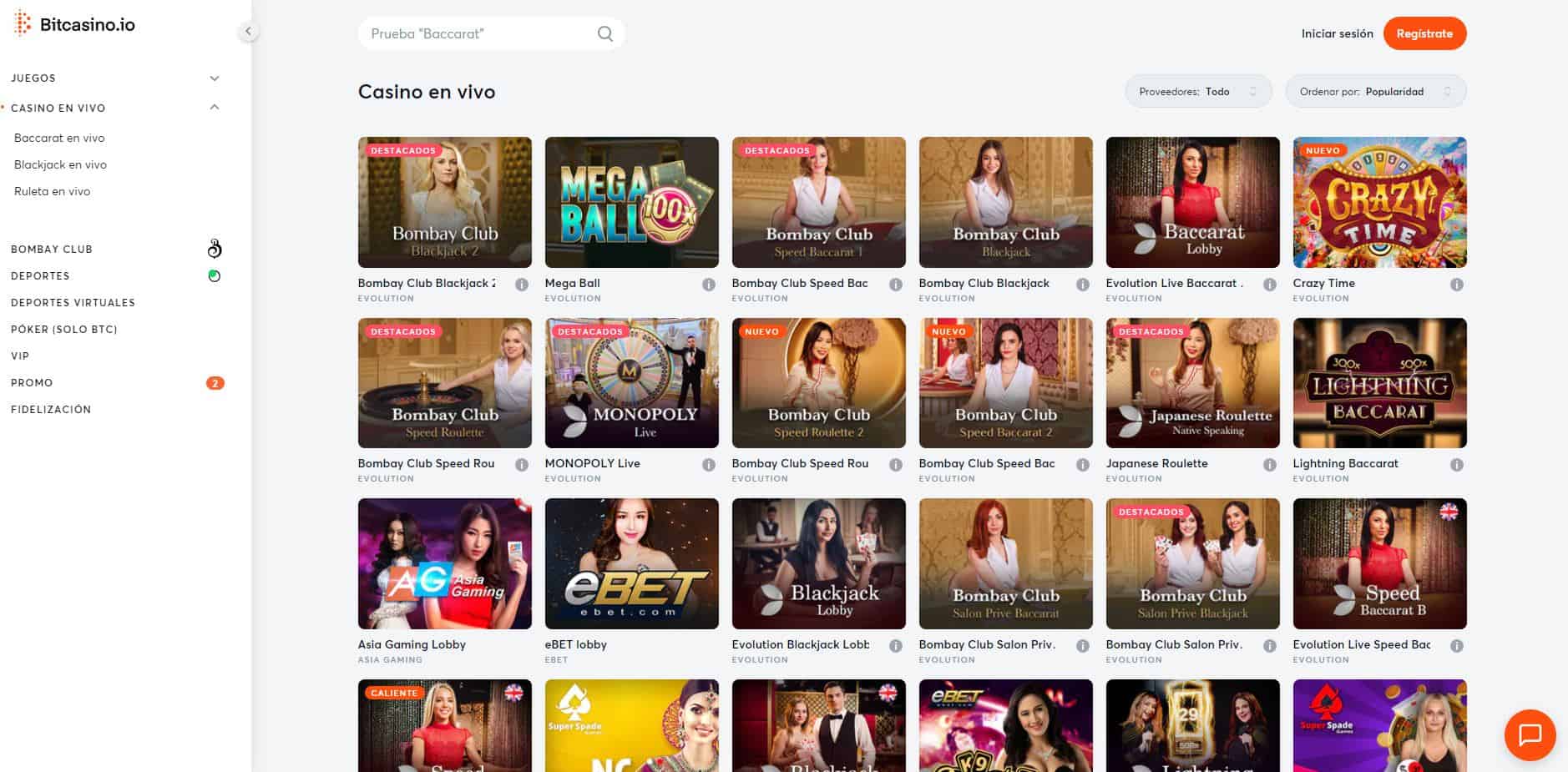Show info for Evolution Live Speed Baccarat
The image size is (1568, 772).
[x=1457, y=646]
